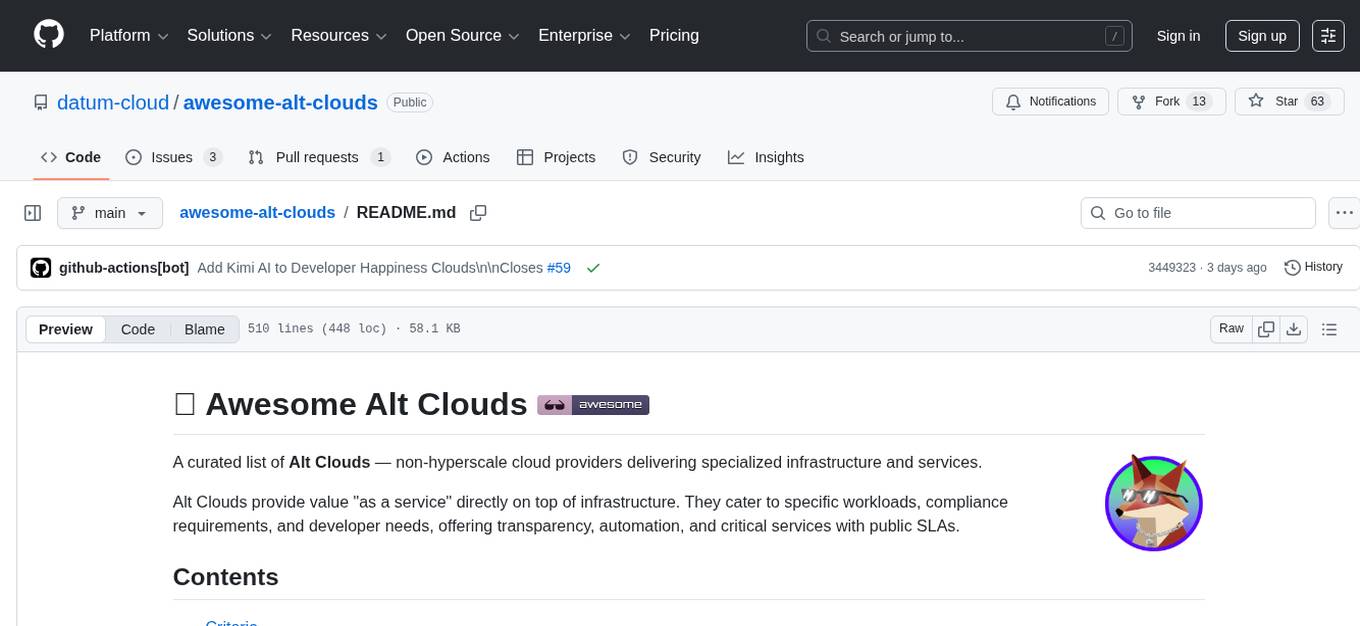This screenshot has width=1360, height=626.
Task: Click the Sign in button
Action: 1178,36
